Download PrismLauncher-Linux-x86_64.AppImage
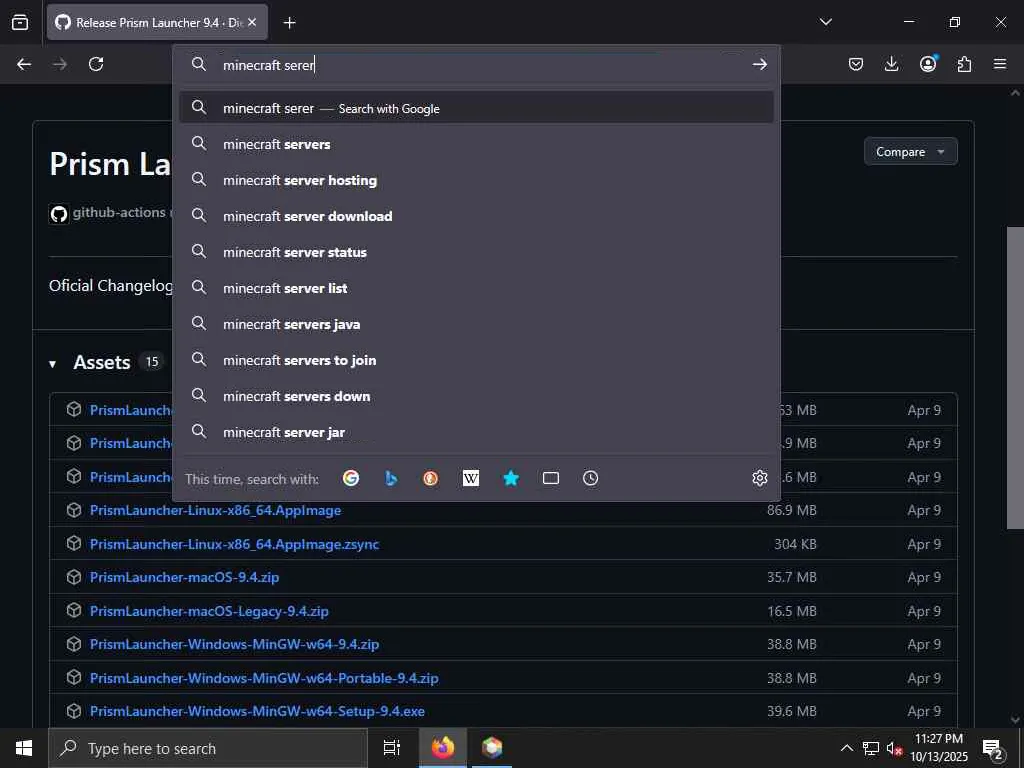This screenshot has width=1024, height=768. [216, 510]
